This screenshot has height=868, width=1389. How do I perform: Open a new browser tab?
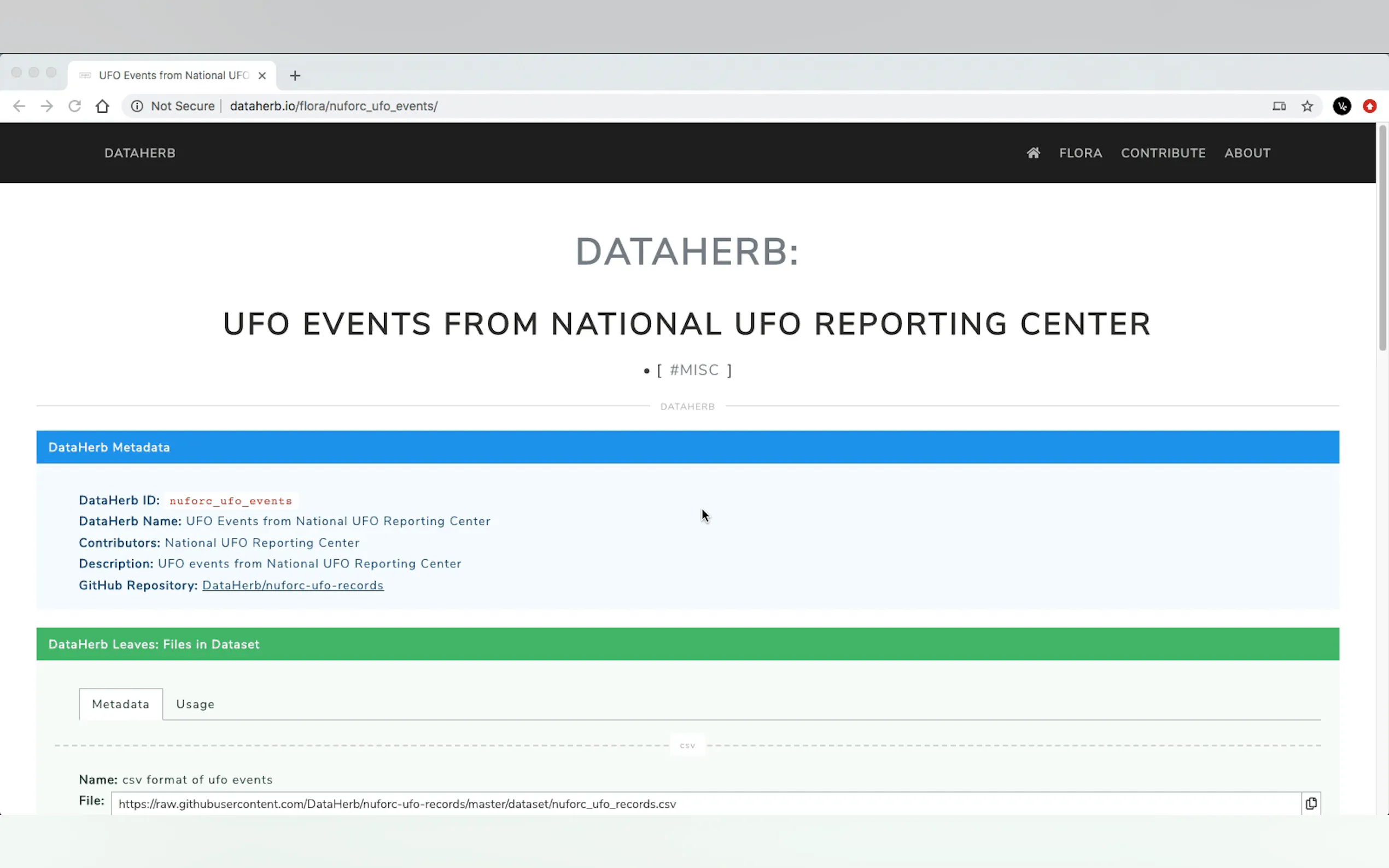coord(295,76)
